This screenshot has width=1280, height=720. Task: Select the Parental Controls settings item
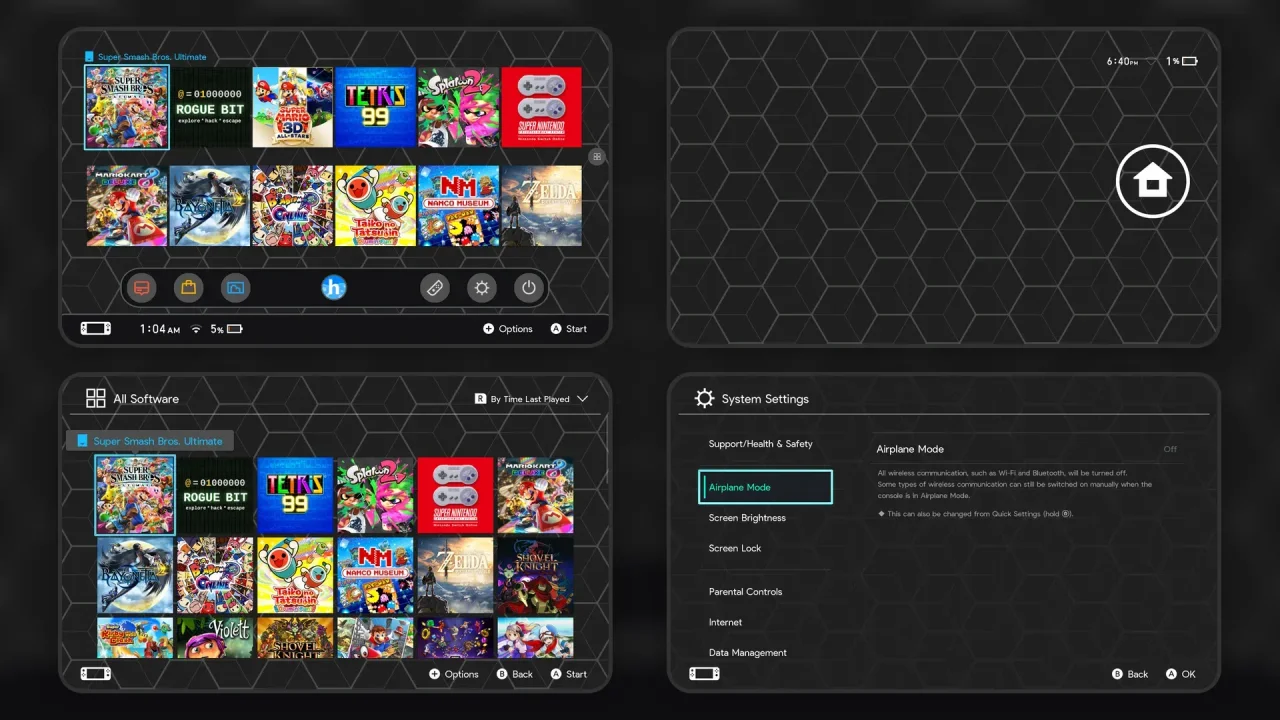coord(745,592)
